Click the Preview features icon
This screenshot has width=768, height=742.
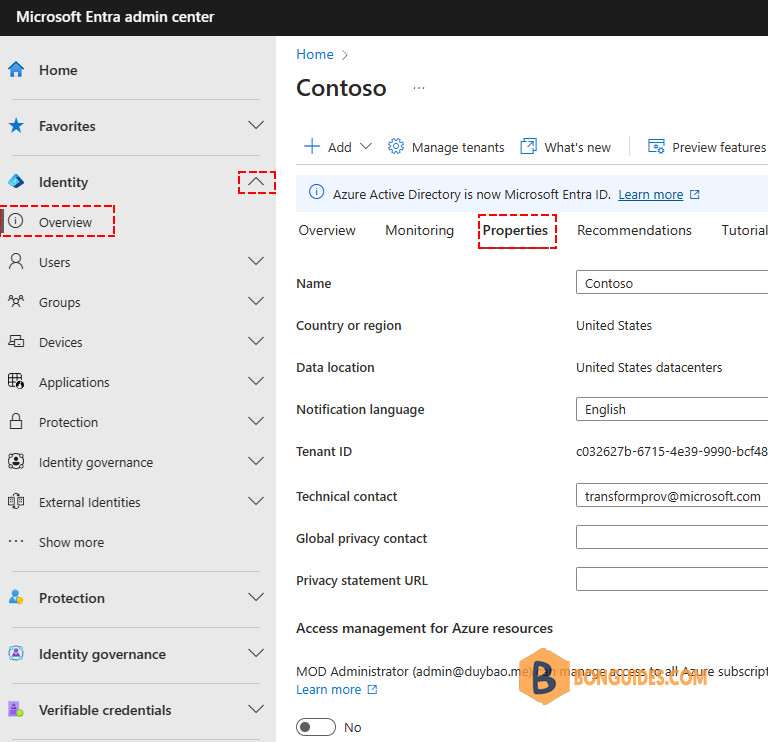click(x=656, y=146)
